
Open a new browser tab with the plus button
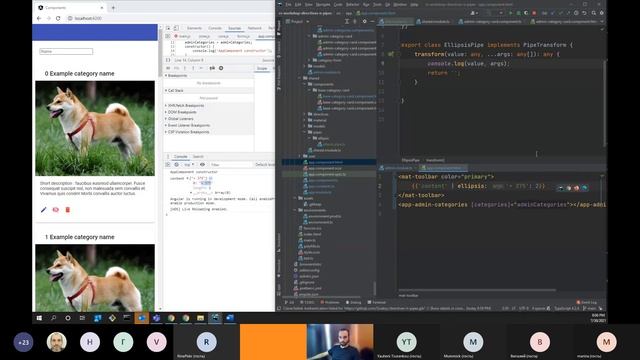coord(113,8)
